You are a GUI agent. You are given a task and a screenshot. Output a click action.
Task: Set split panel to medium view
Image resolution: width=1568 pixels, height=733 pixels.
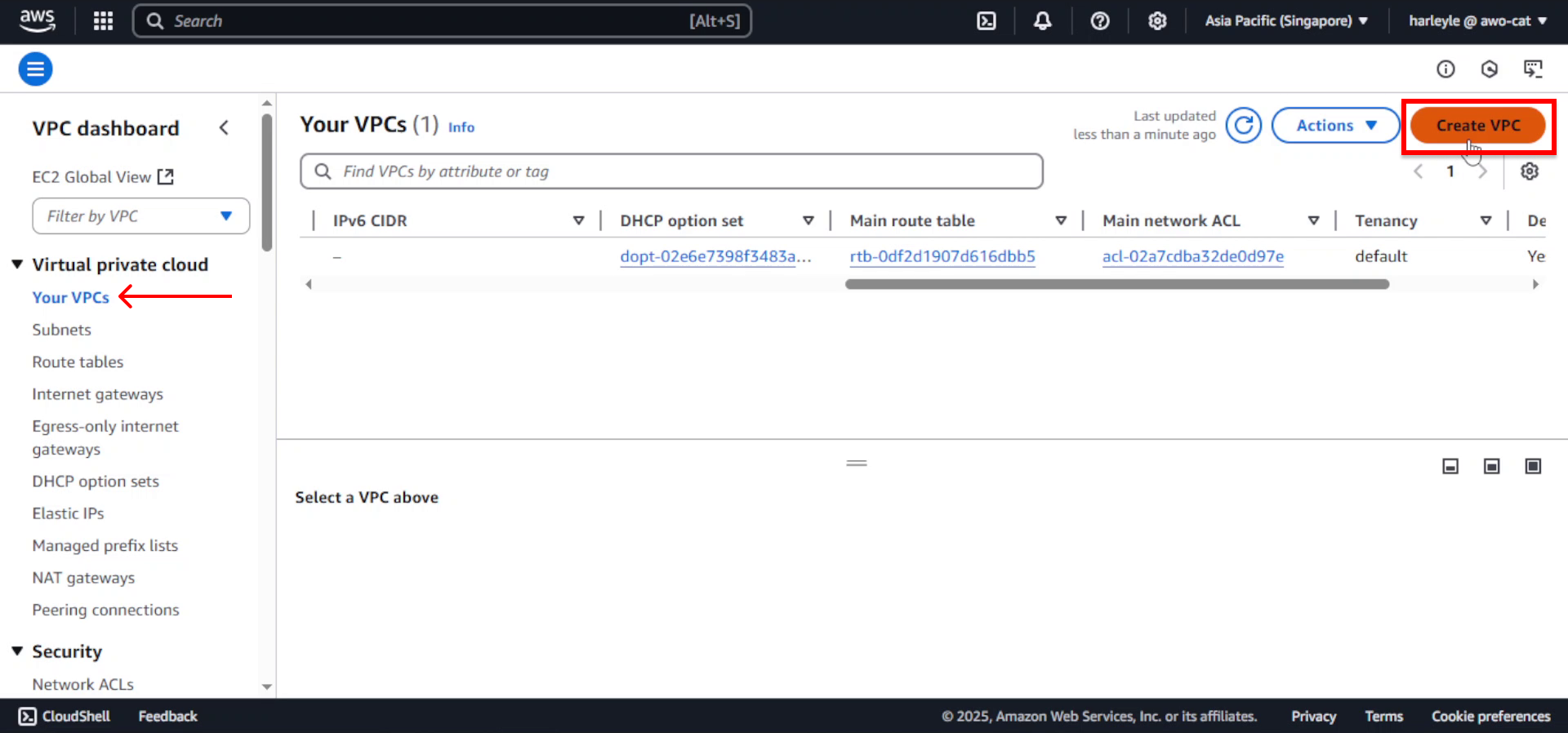point(1492,466)
